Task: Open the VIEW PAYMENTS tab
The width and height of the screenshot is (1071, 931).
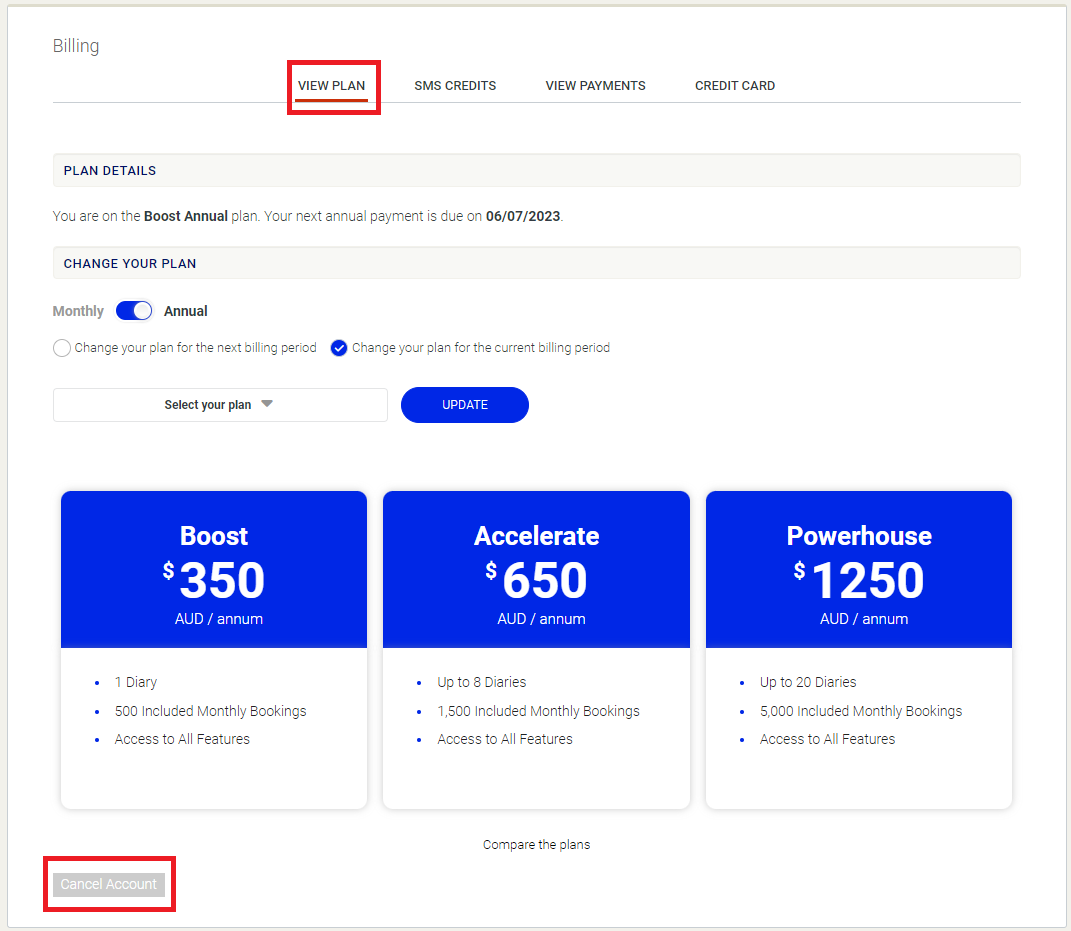Action: click(x=595, y=86)
